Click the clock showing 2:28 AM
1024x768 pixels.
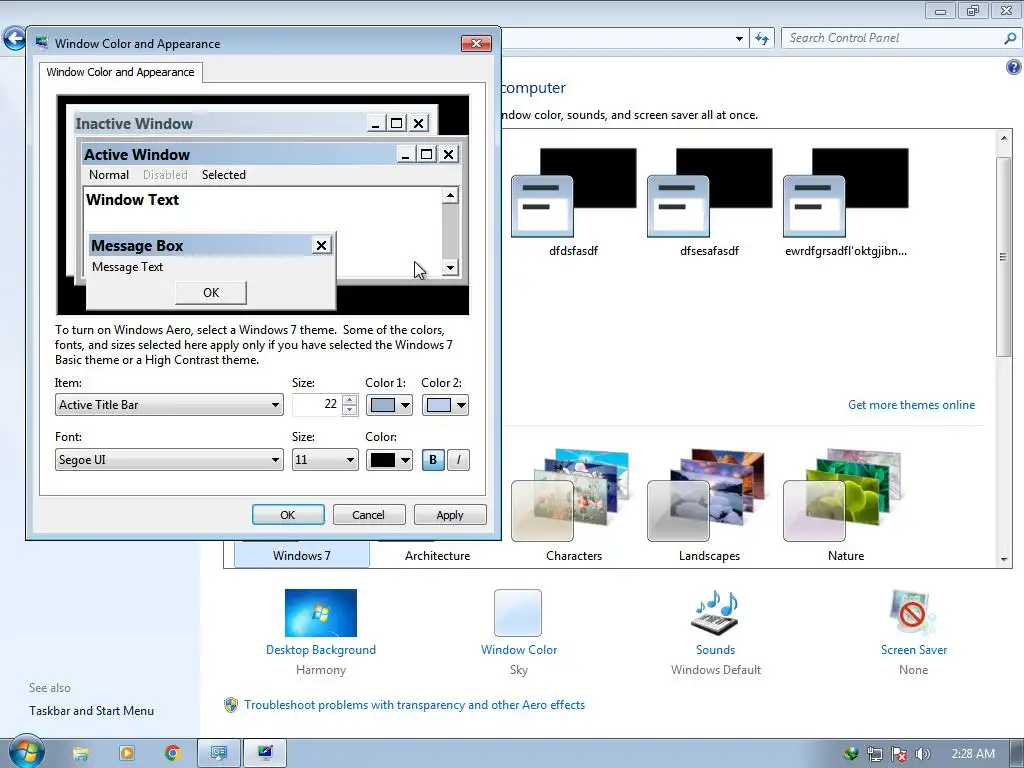[x=973, y=754]
